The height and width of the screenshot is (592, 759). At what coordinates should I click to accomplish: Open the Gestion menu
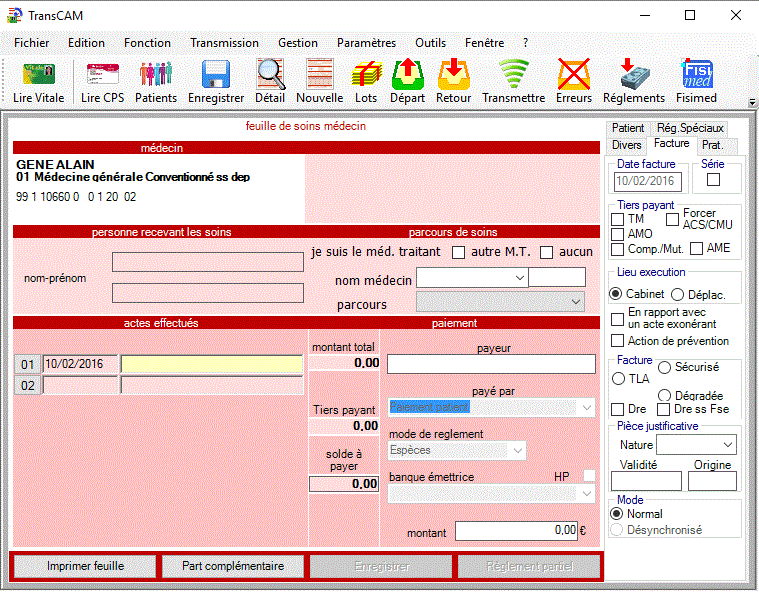298,43
